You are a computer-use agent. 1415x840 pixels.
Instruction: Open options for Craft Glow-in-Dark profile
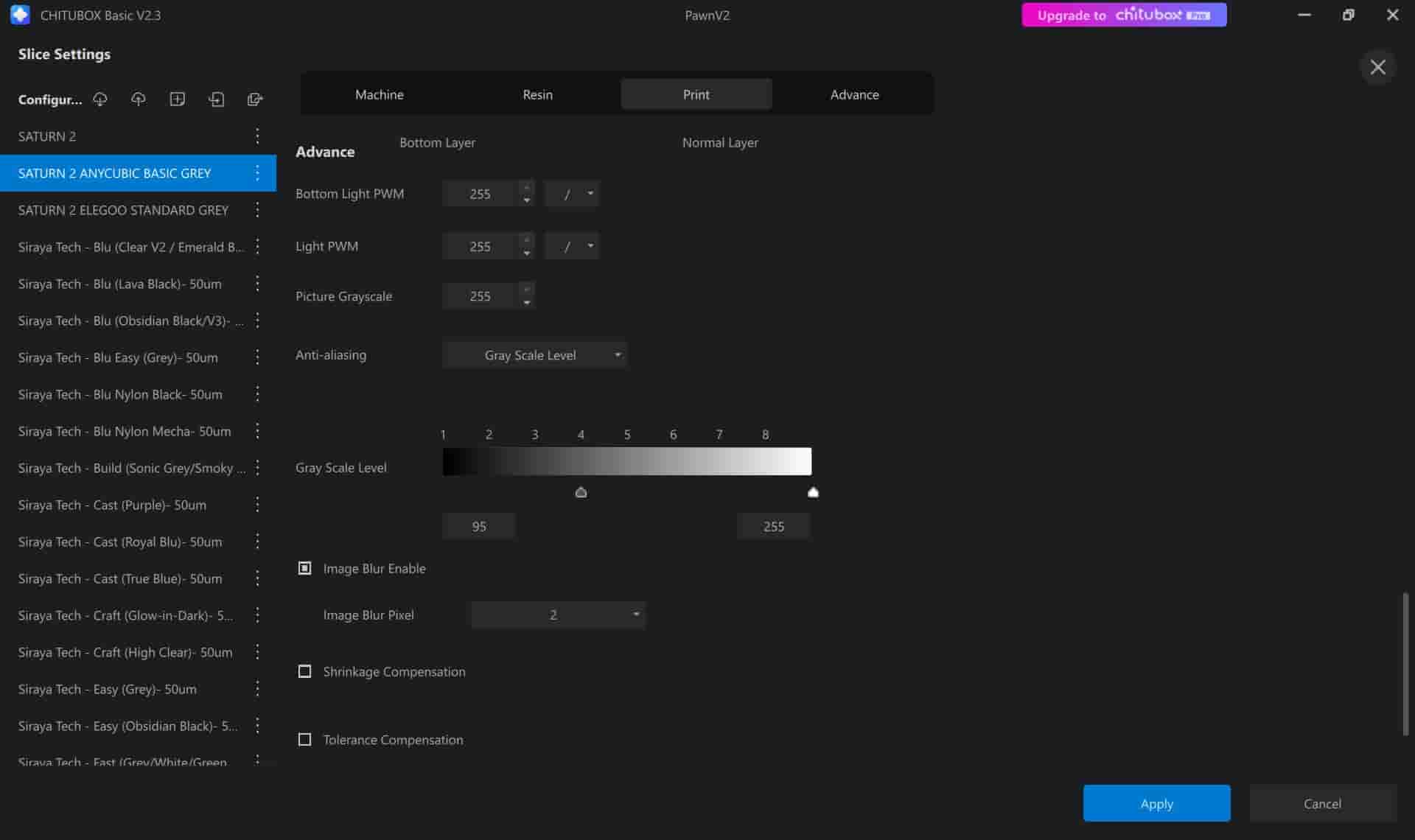click(x=257, y=615)
